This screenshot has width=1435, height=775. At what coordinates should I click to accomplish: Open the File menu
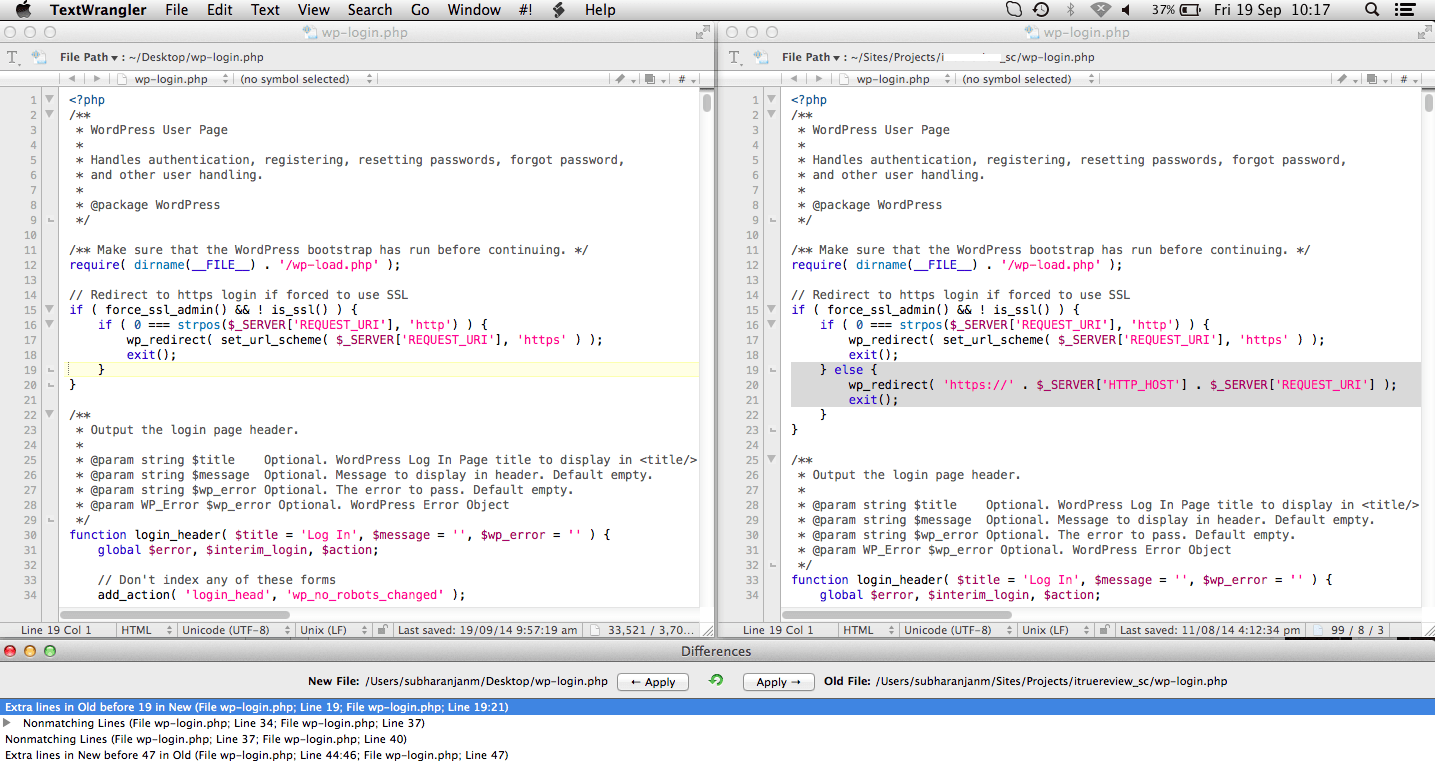coord(176,10)
